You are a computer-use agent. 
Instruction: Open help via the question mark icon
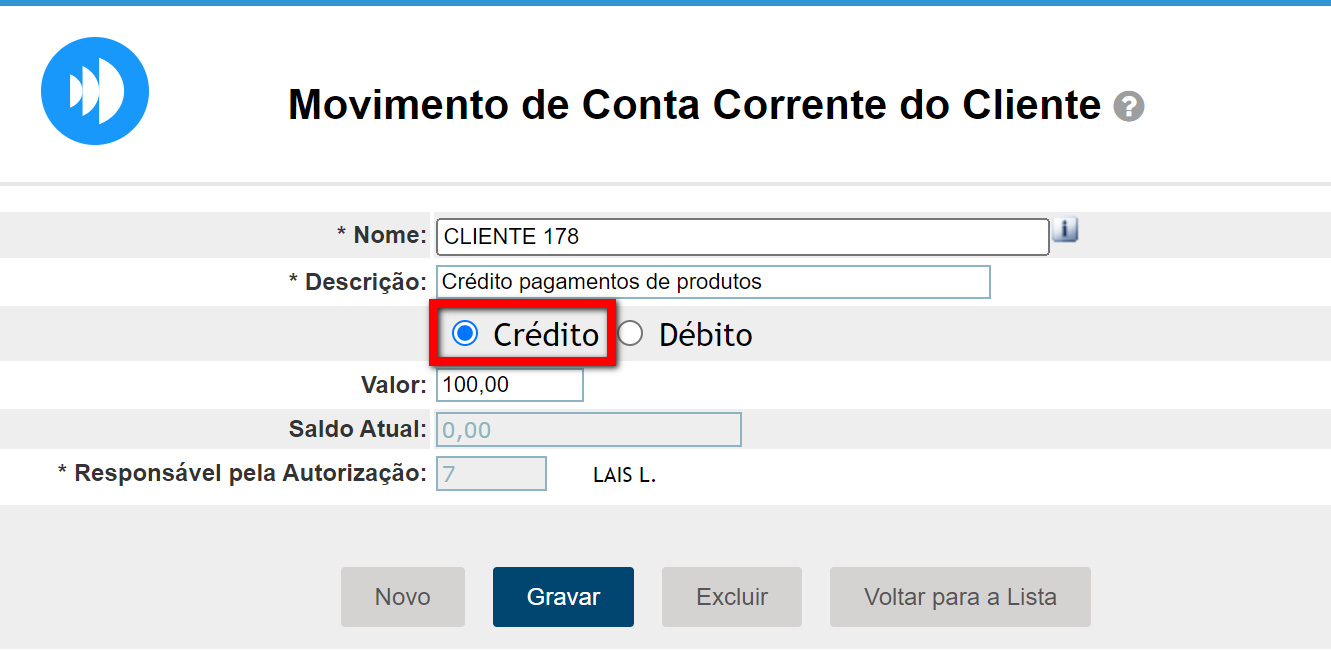(x=1129, y=106)
